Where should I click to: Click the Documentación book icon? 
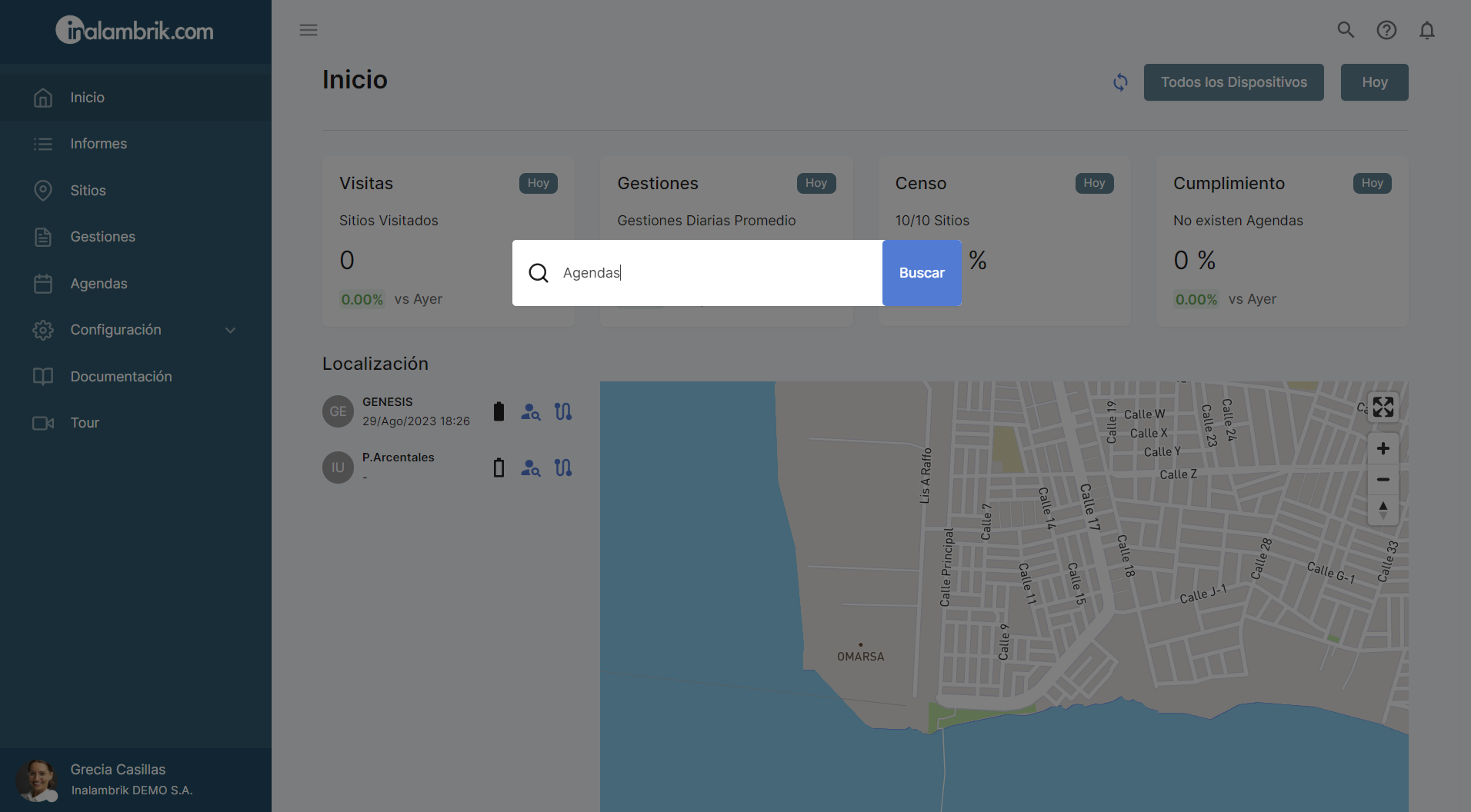(43, 377)
